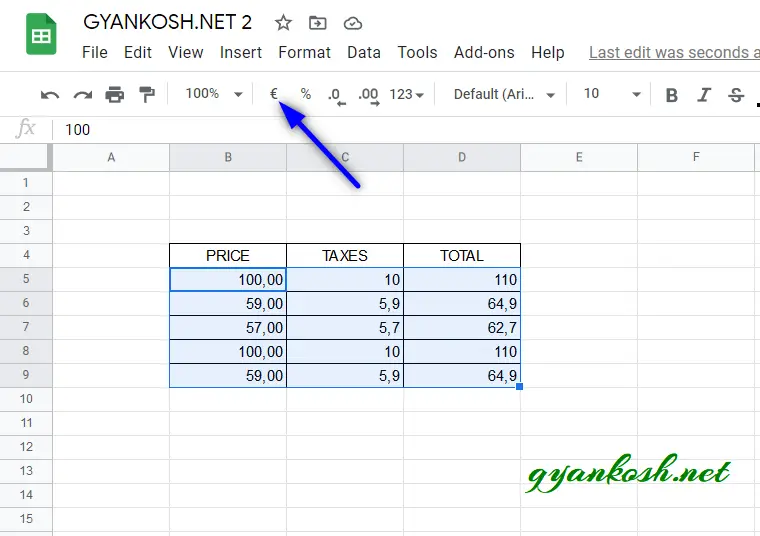Open the zoom 100% dropdown

pos(214,94)
